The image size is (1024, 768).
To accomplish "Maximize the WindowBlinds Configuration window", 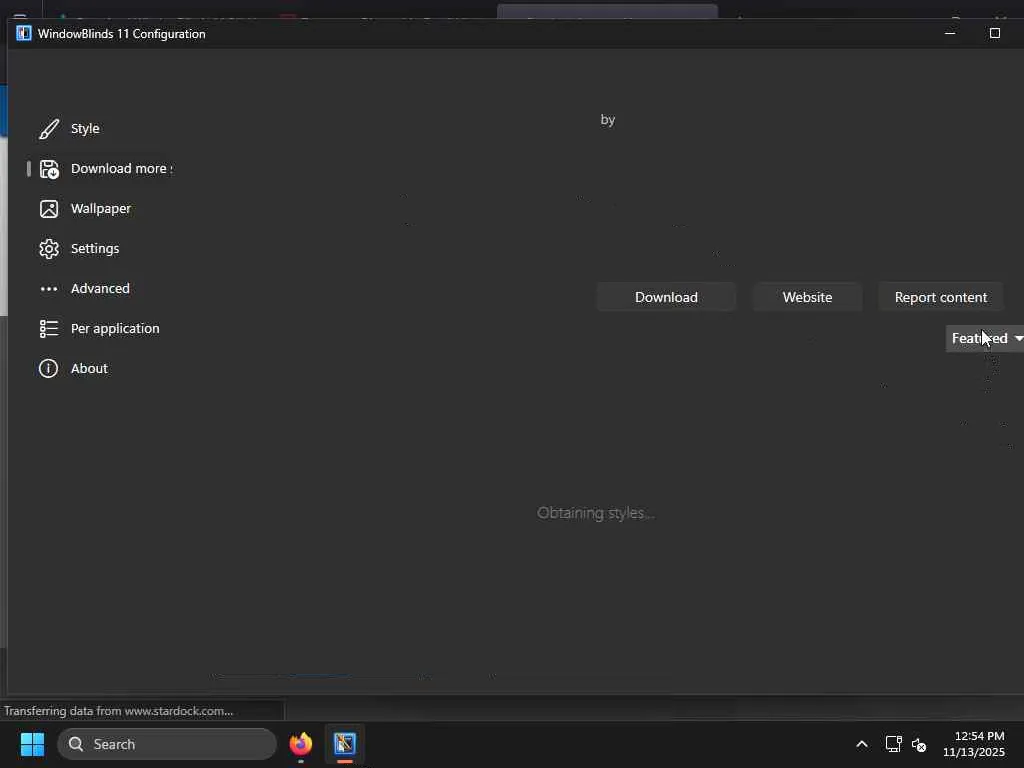I will pos(995,33).
